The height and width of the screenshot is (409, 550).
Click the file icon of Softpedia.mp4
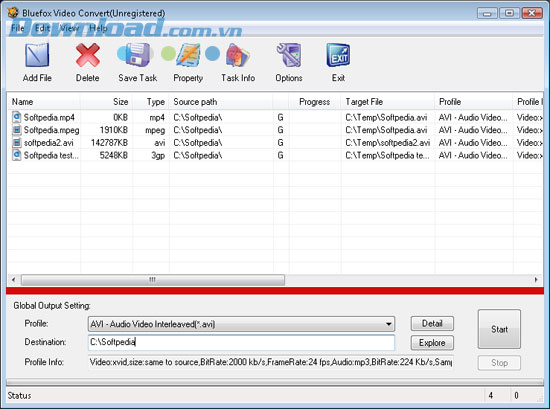pyautogui.click(x=16, y=117)
